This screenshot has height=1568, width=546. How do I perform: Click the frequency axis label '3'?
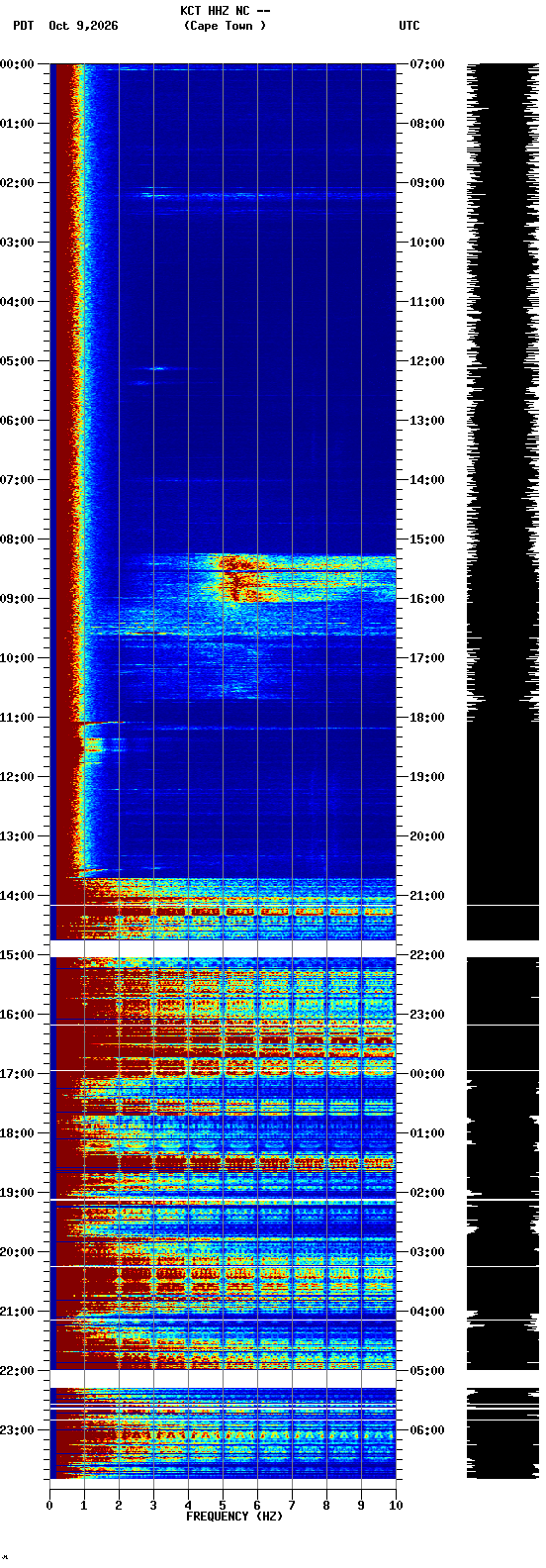(x=153, y=1506)
